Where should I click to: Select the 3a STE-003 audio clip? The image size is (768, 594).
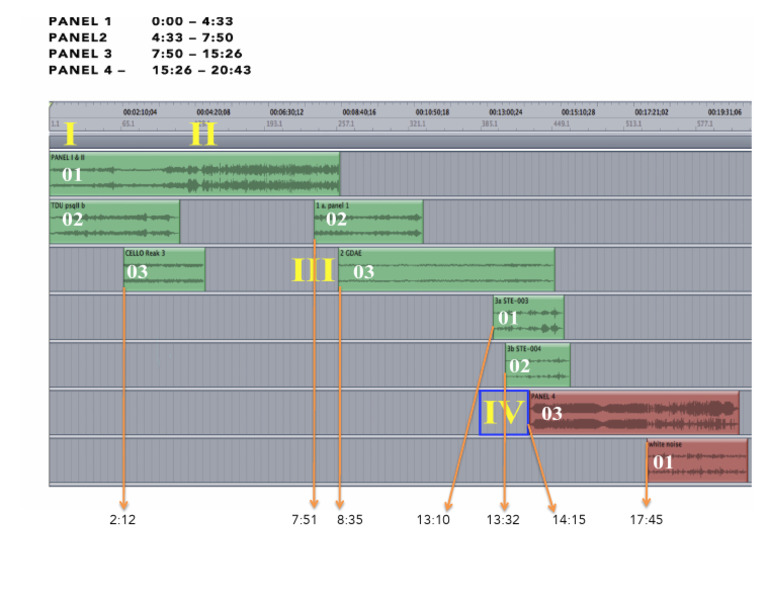[x=528, y=317]
